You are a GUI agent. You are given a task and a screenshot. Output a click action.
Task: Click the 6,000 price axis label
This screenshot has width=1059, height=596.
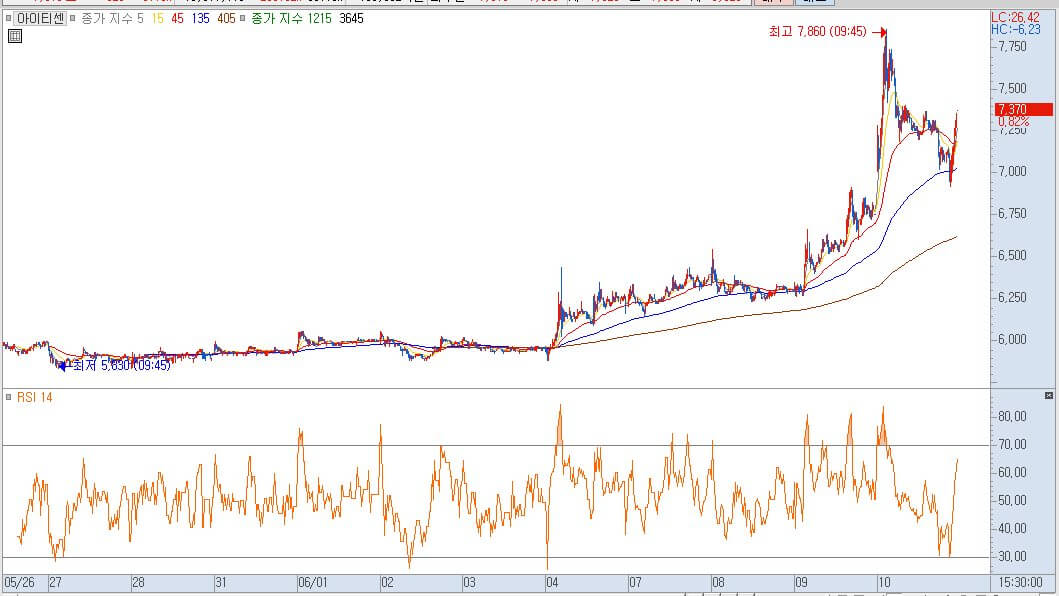pyautogui.click(x=1012, y=339)
